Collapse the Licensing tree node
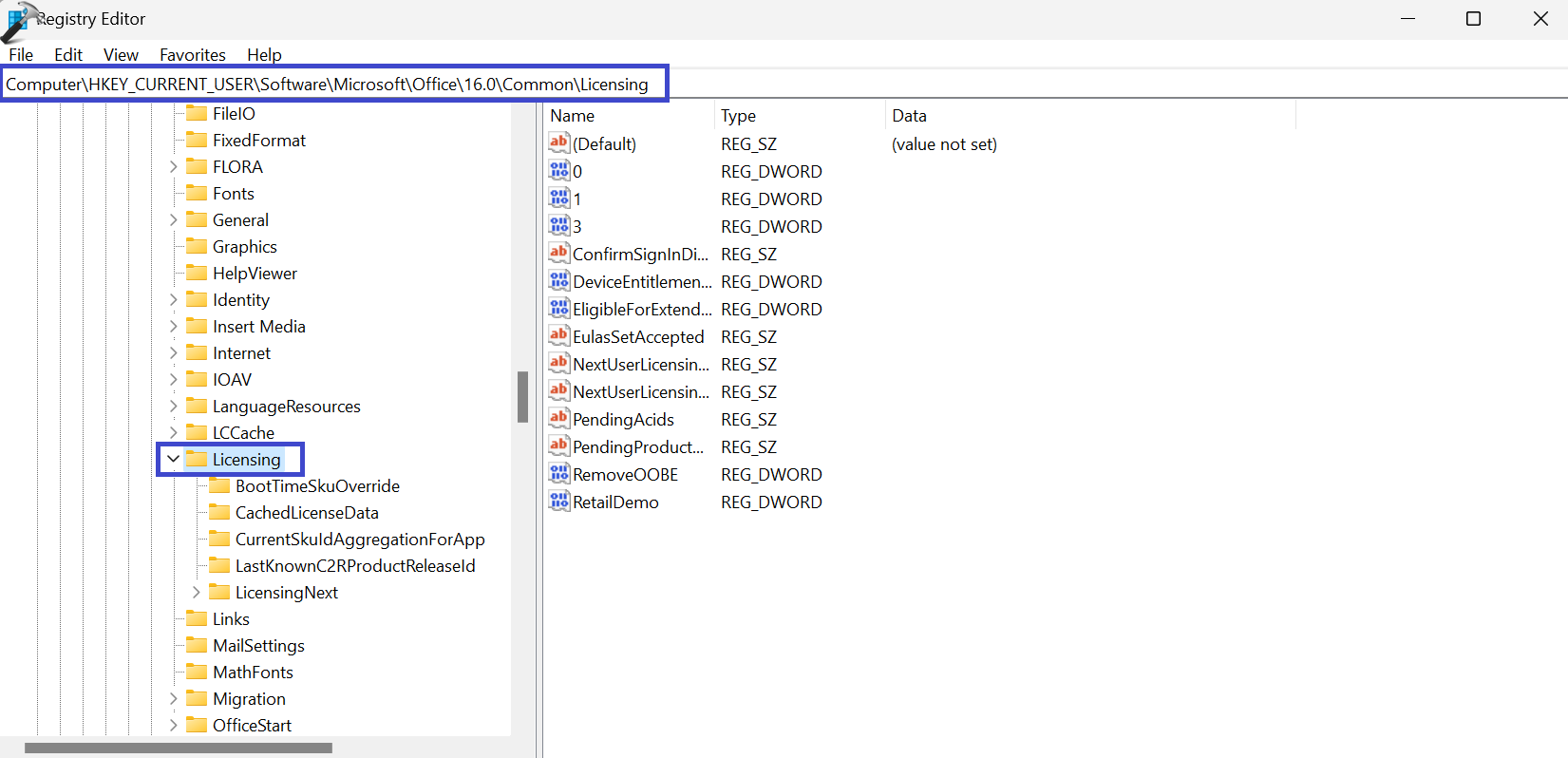 click(173, 459)
